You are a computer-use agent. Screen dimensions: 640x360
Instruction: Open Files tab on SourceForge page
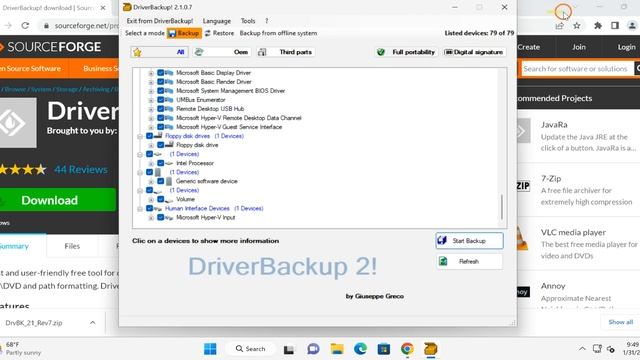pyautogui.click(x=72, y=246)
